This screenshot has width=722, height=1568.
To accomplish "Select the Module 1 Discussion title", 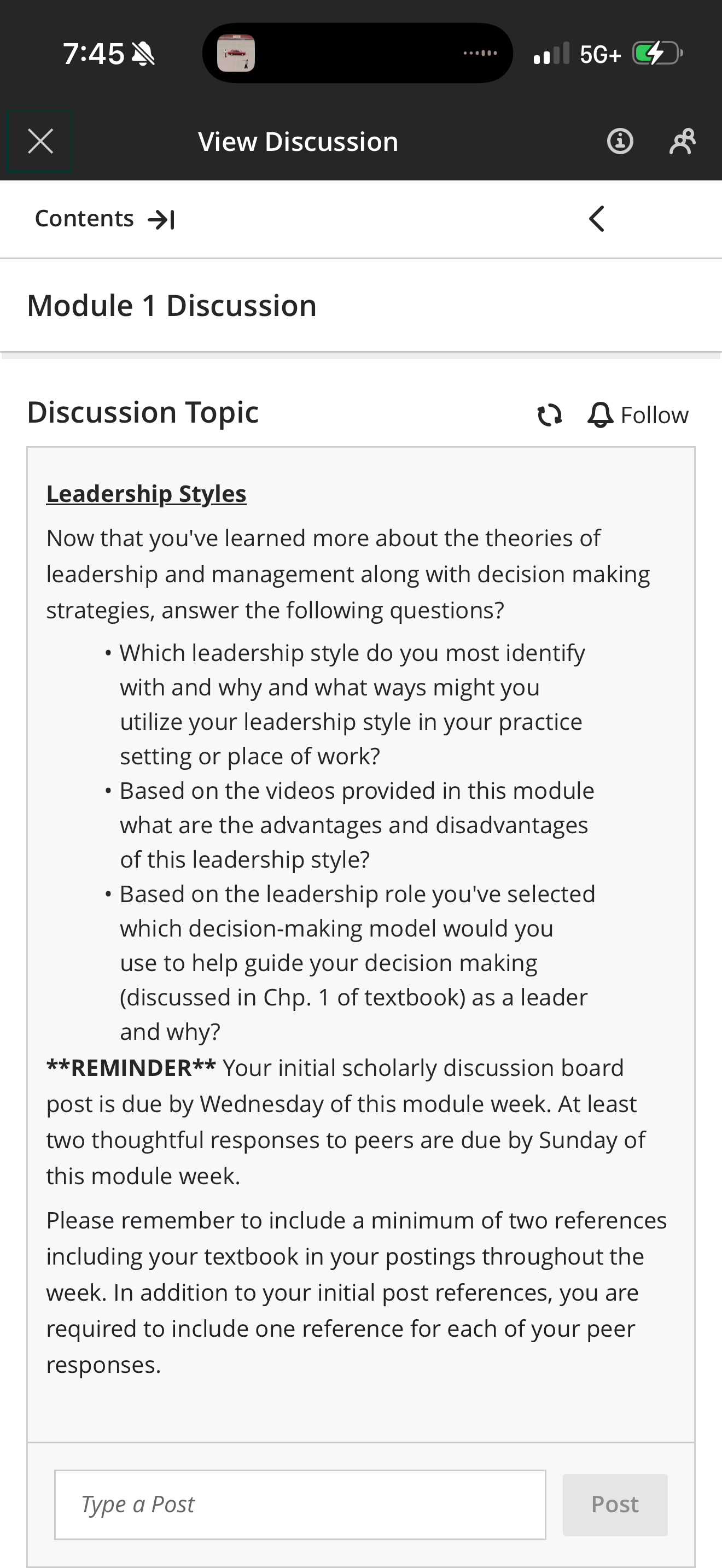I will pyautogui.click(x=172, y=306).
